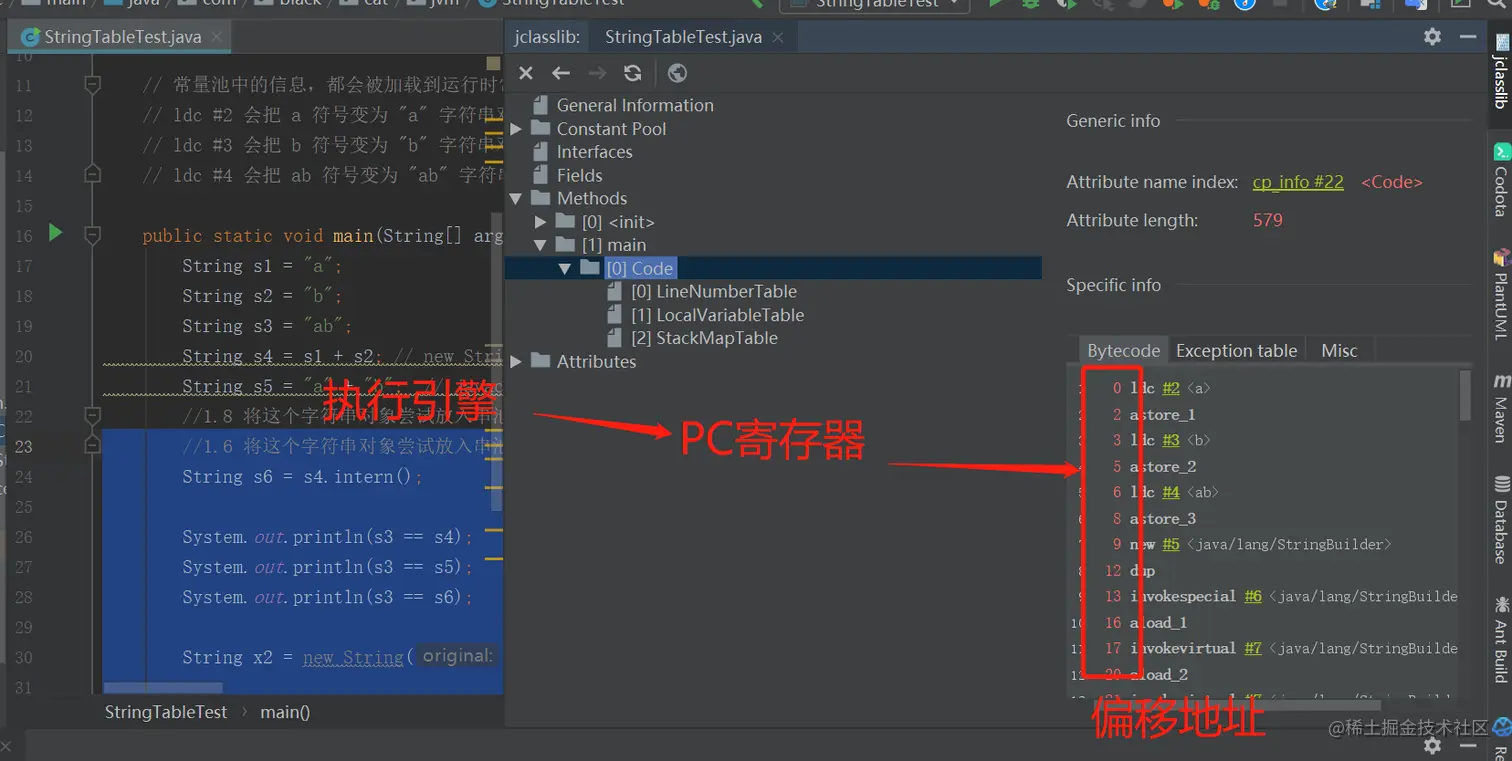Screen dimensions: 1512x761
Task: Collapse the [1] main method node
Action: [541, 245]
